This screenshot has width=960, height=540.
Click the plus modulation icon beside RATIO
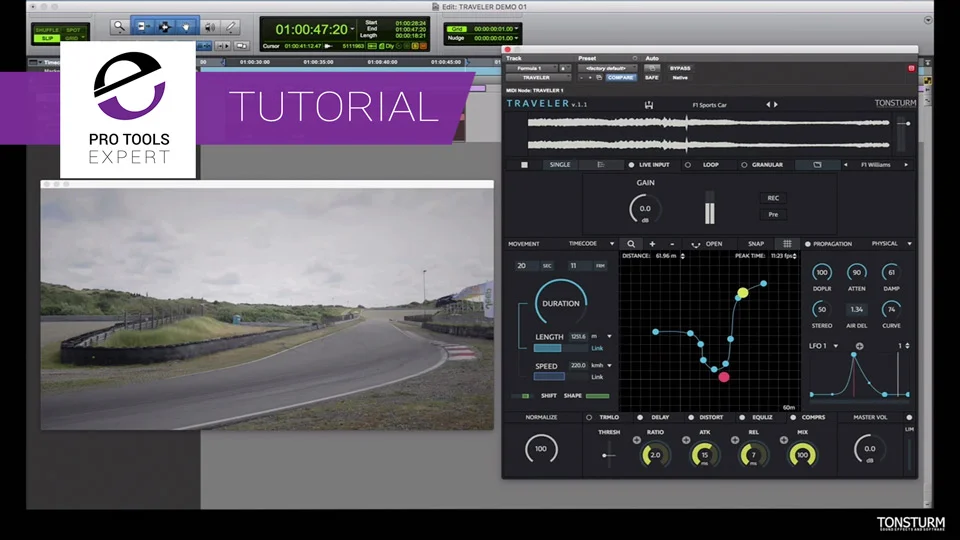click(x=637, y=440)
